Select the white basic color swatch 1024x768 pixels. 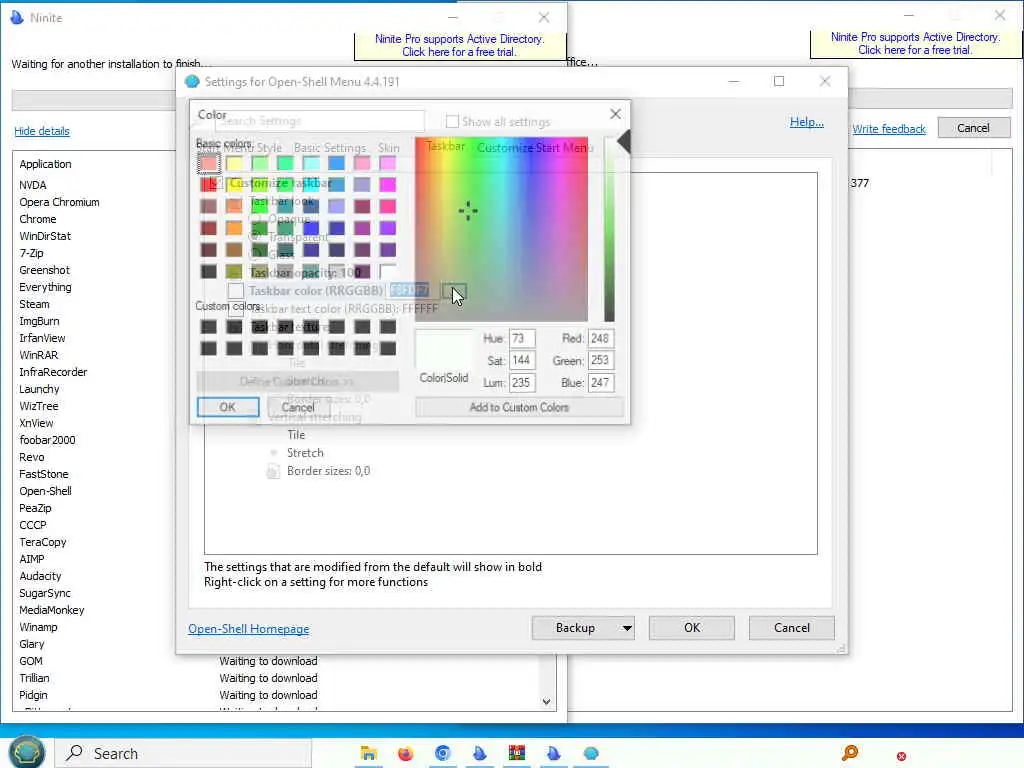point(388,271)
